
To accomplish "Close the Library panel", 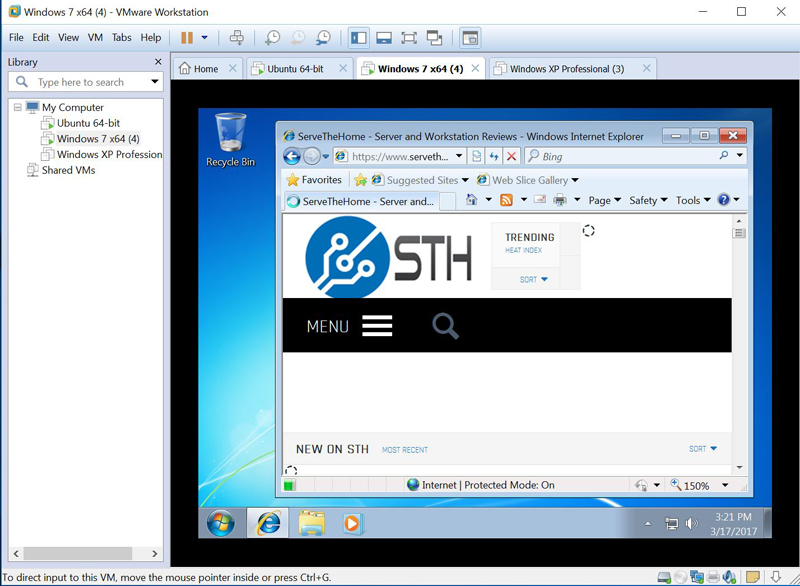I will 158,62.
